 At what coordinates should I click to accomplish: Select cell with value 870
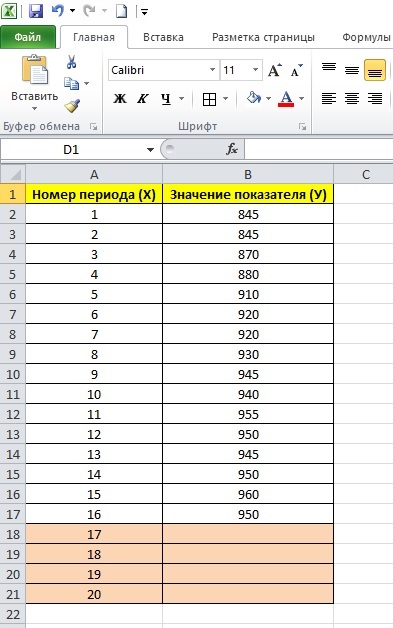click(248, 254)
